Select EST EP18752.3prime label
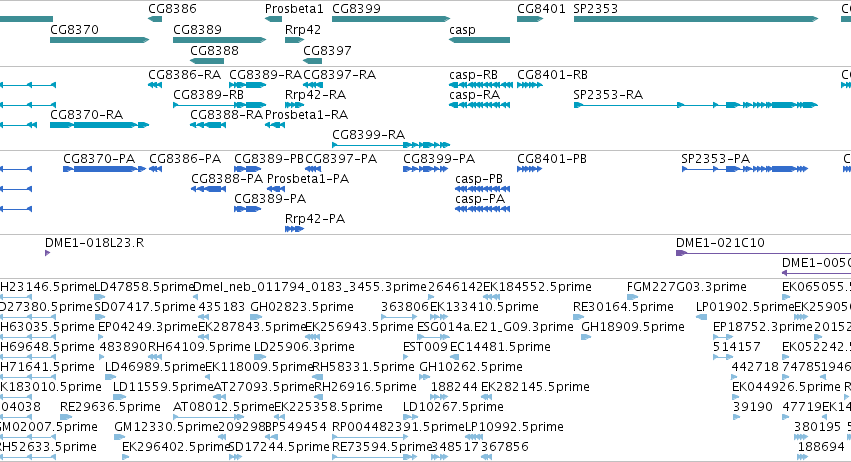 763,327
